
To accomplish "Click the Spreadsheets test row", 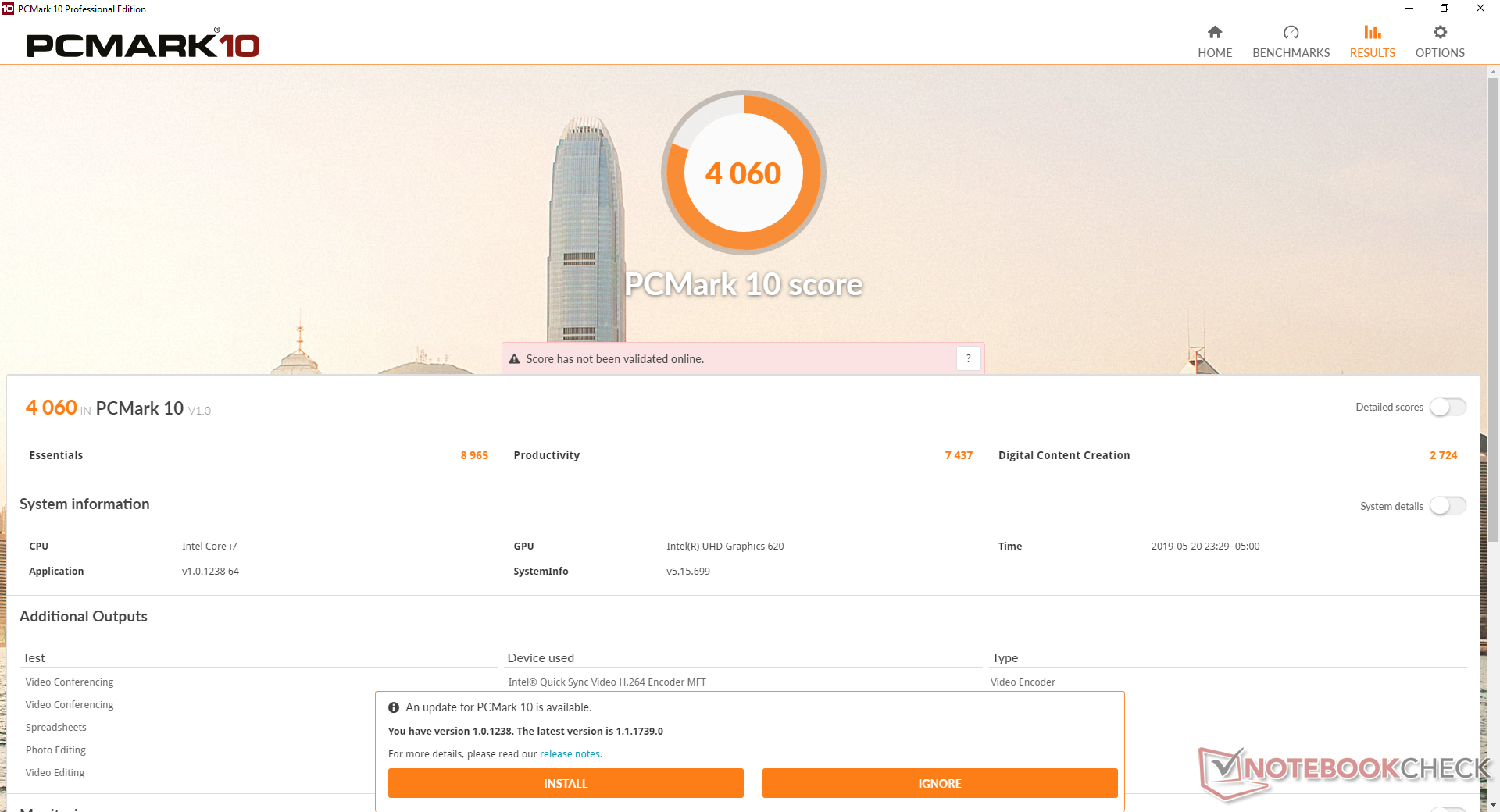I will pos(56,728).
